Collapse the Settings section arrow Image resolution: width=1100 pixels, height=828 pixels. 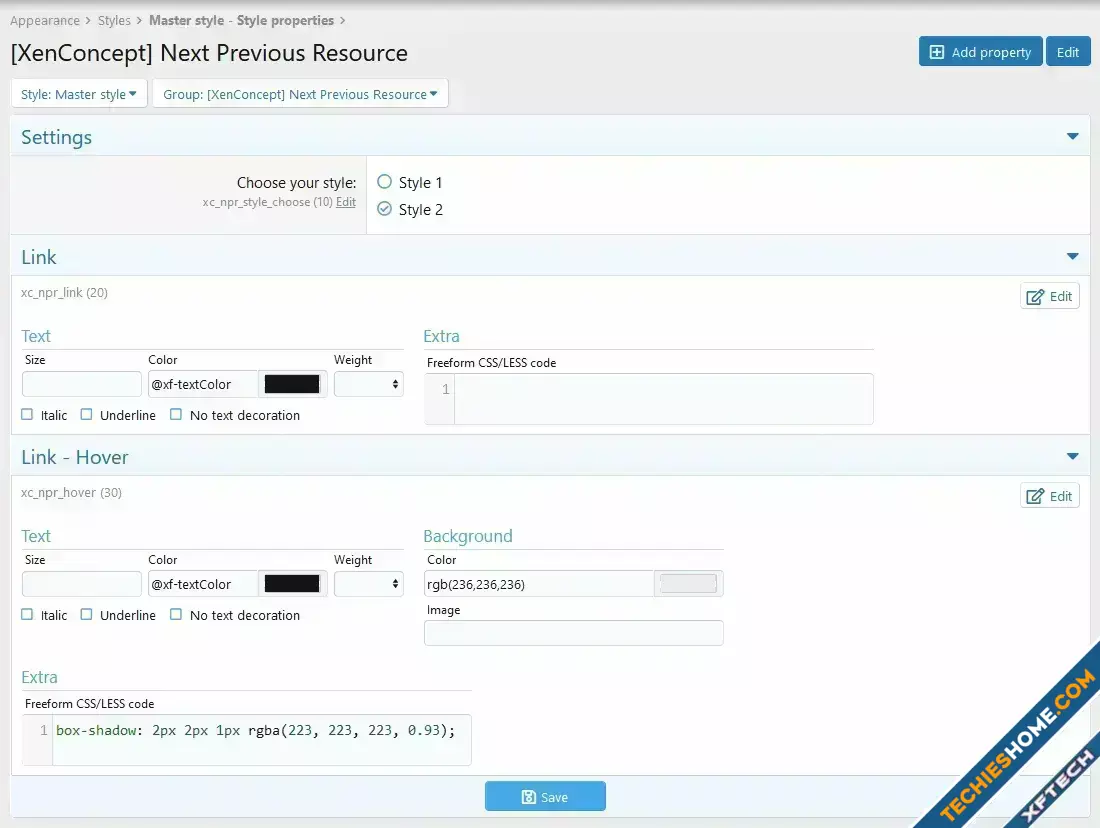pos(1072,137)
